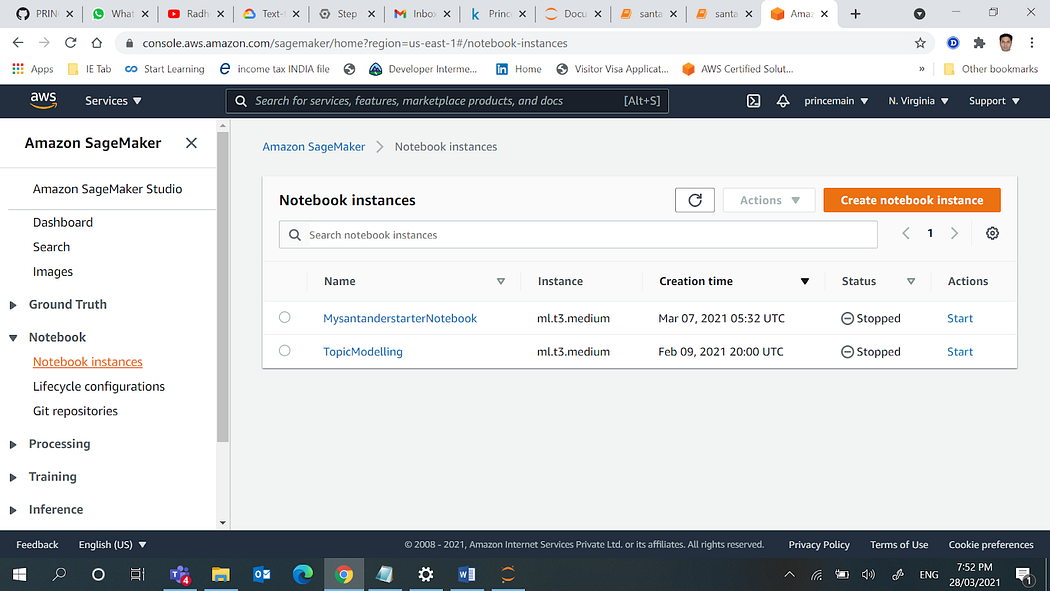This screenshot has width=1050, height=591.
Task: Open Feedback in the footer
Action: click(x=38, y=545)
